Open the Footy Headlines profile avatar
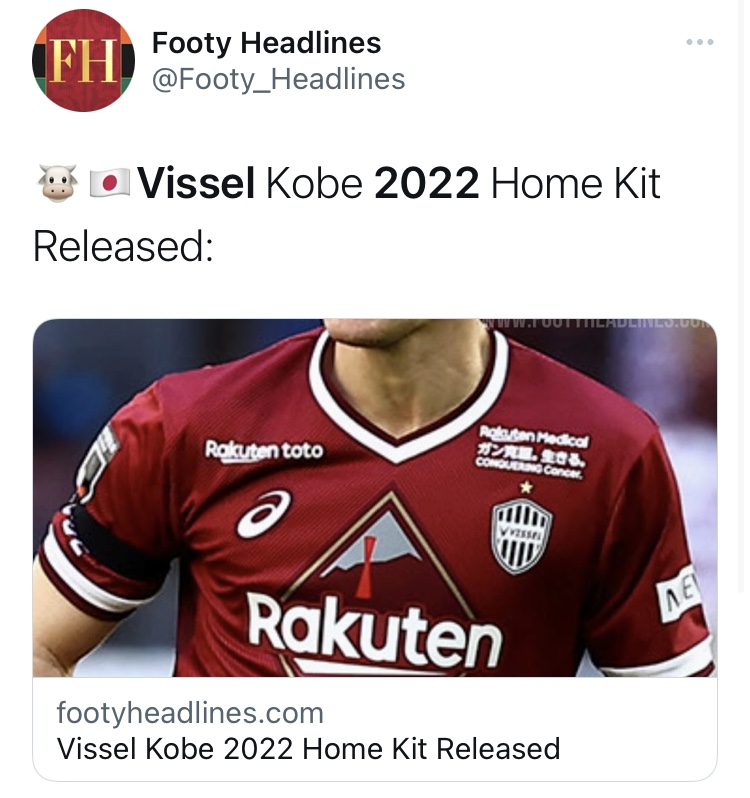750x798 pixels. pyautogui.click(x=83, y=61)
